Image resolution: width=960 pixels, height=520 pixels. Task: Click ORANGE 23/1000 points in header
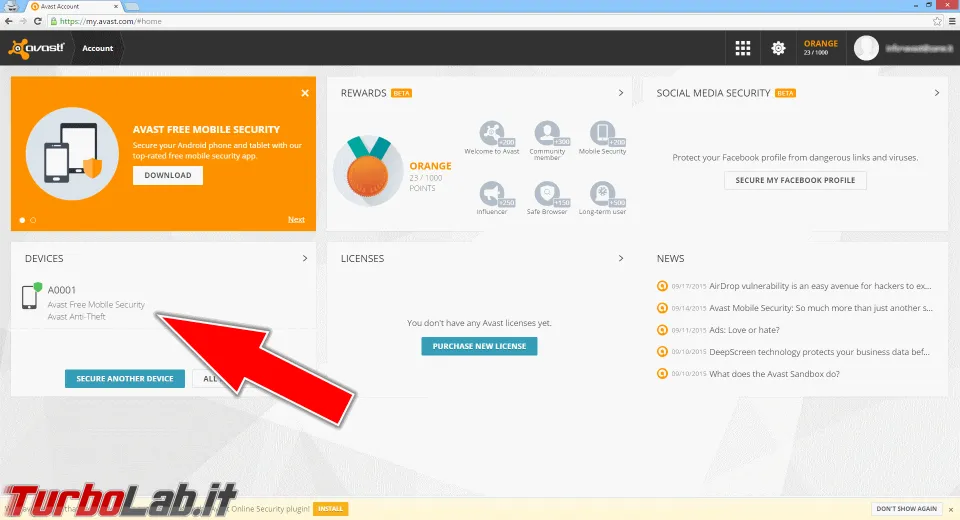point(820,48)
